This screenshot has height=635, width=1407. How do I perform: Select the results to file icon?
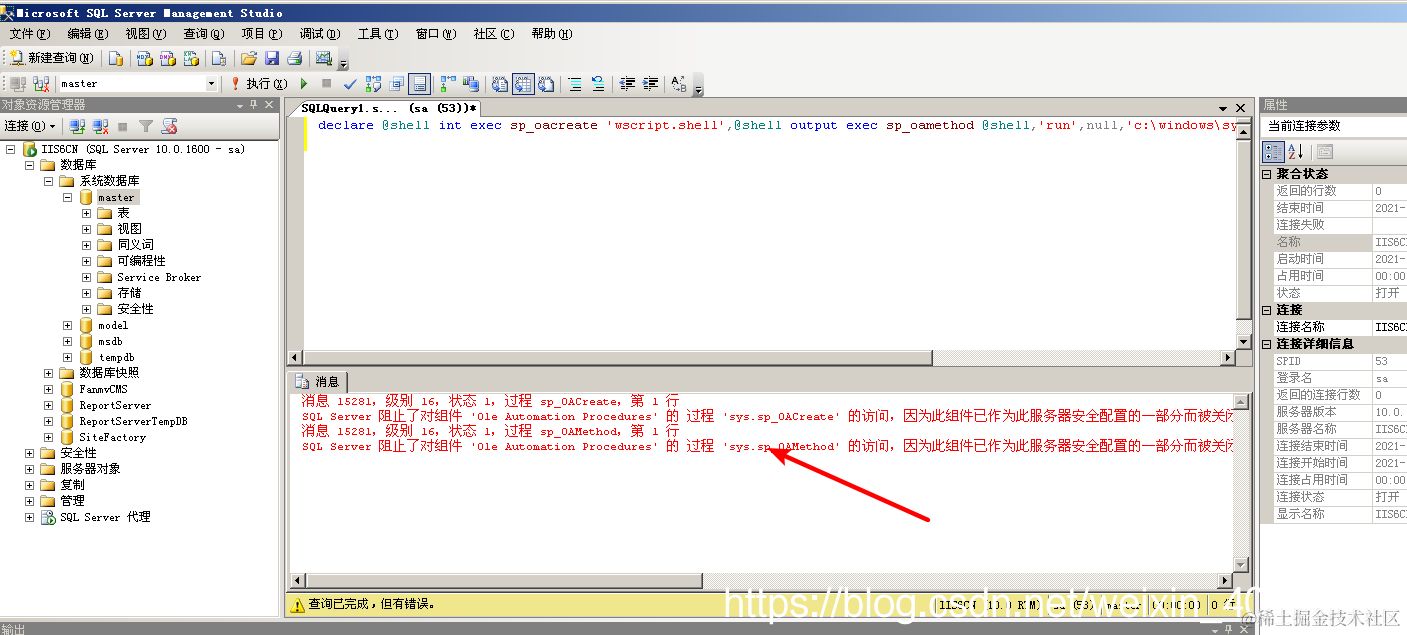(546, 84)
